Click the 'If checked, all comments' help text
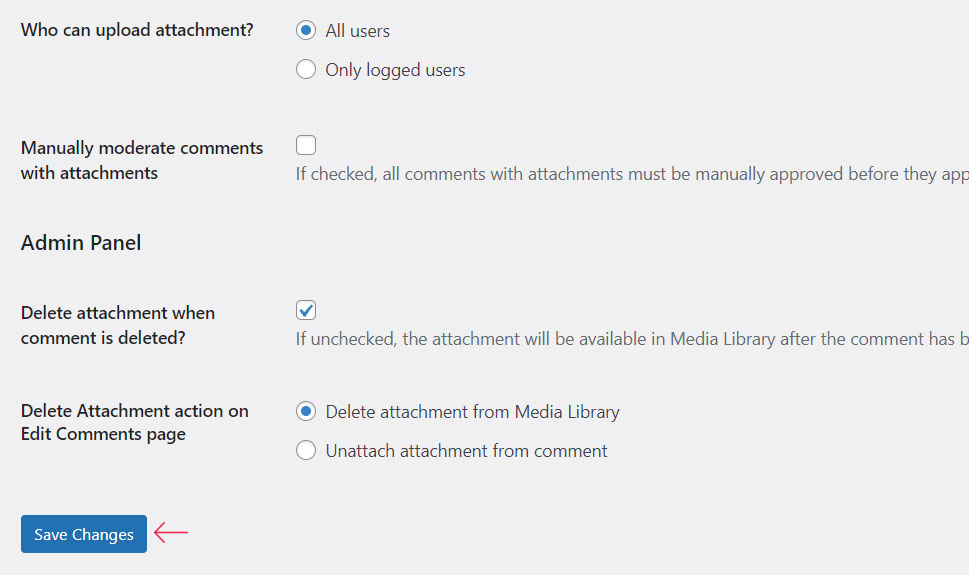 click(x=400, y=174)
